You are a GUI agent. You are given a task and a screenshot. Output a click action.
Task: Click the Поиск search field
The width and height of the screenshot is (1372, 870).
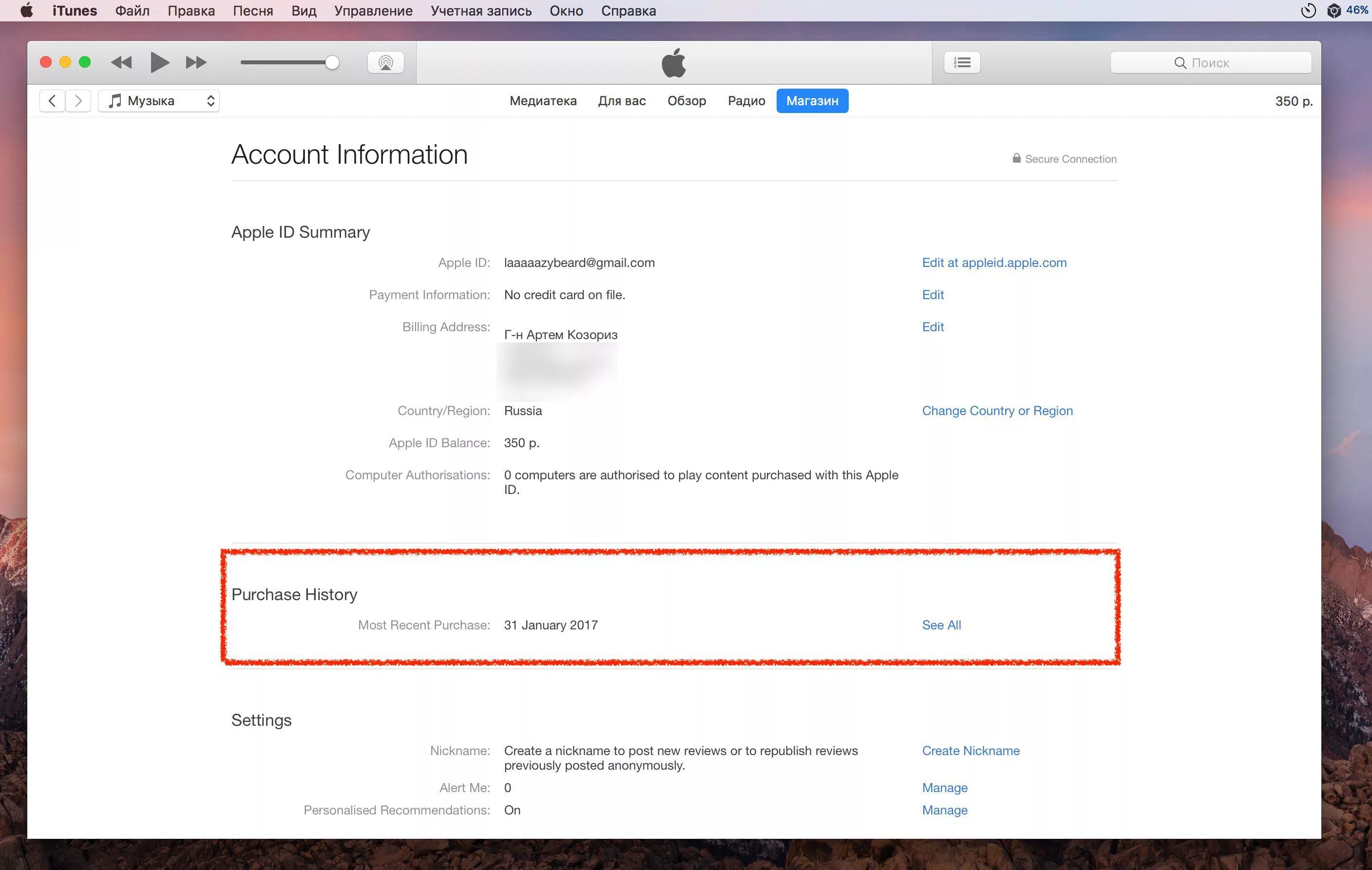point(1210,63)
